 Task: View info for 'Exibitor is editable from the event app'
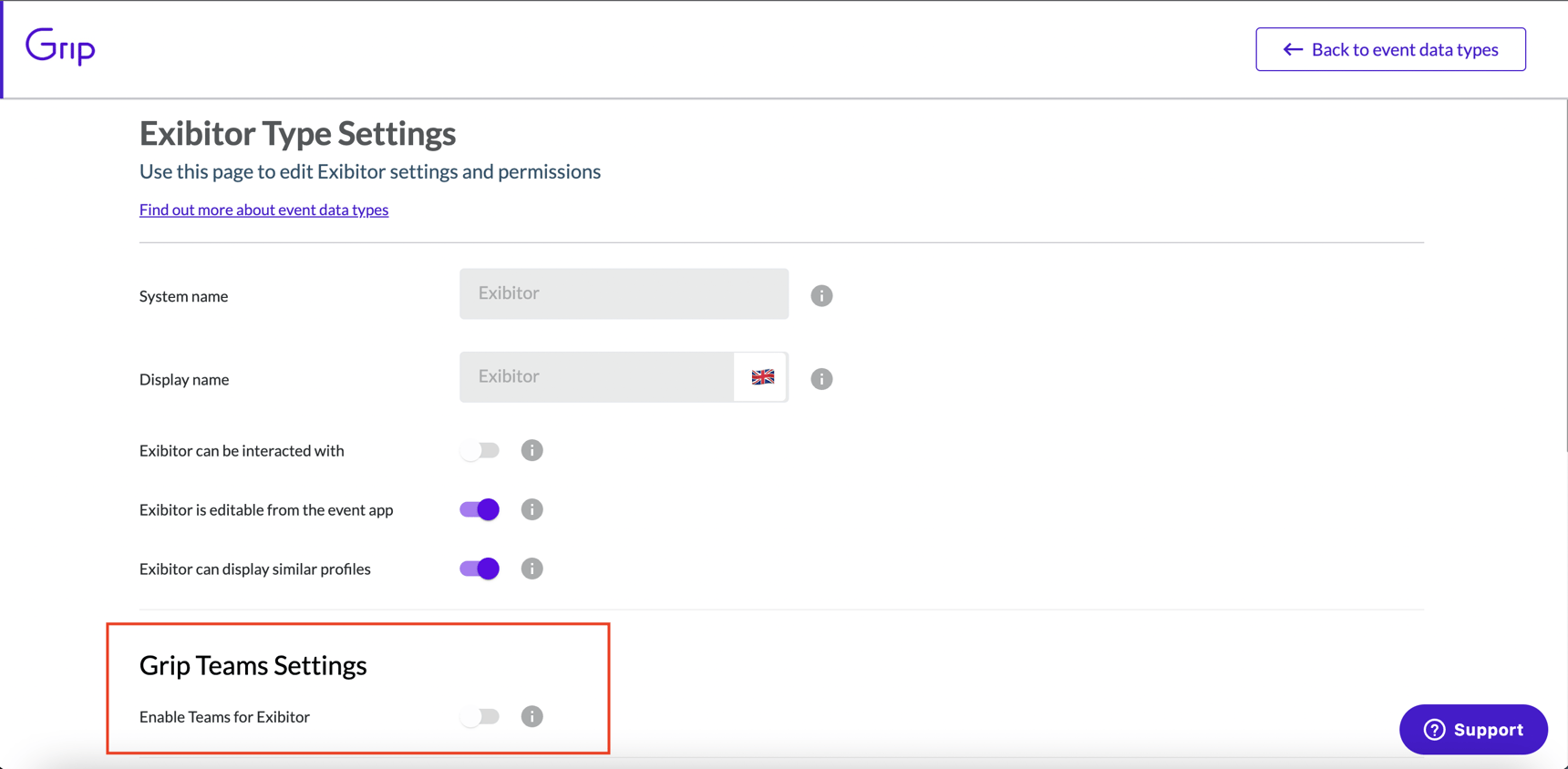coord(532,509)
